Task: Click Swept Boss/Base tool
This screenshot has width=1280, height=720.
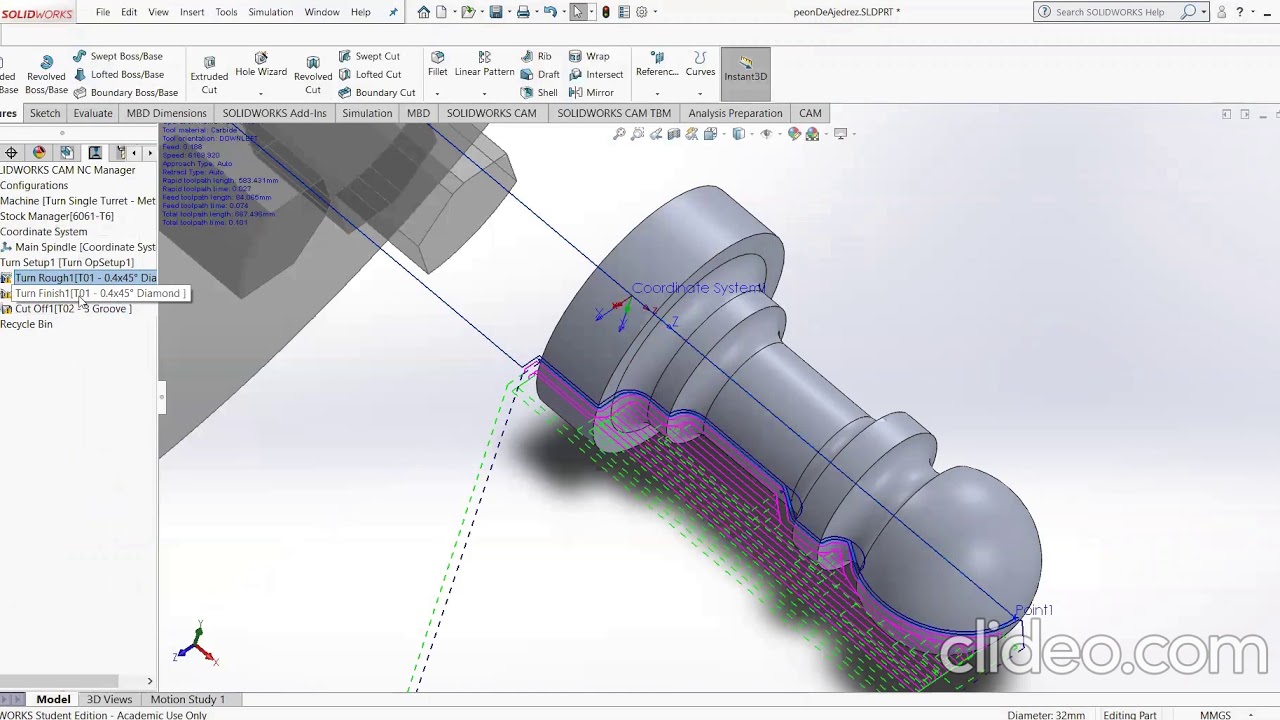Action: tap(118, 56)
